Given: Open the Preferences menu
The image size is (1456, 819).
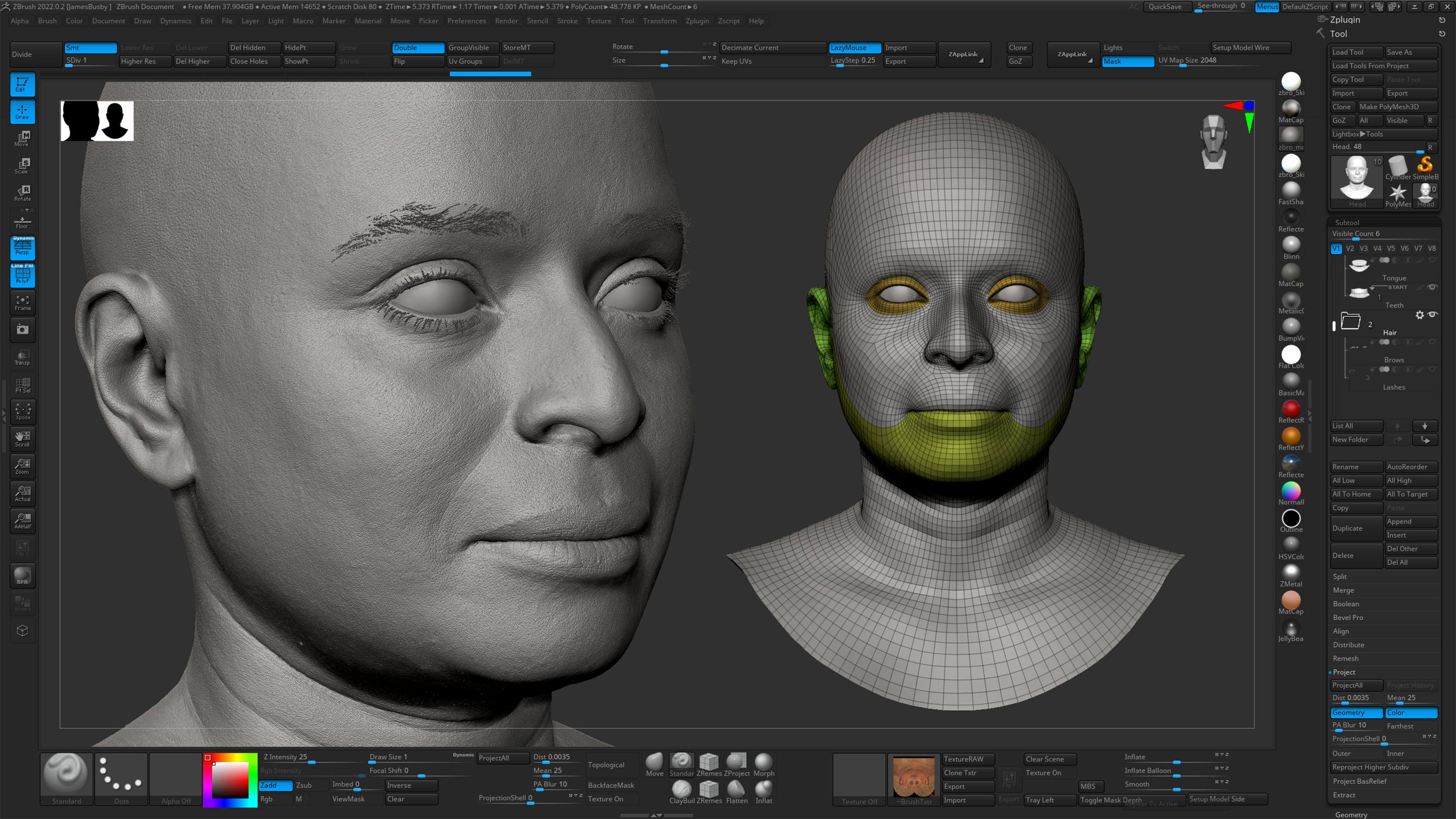Looking at the screenshot, I should 466,21.
